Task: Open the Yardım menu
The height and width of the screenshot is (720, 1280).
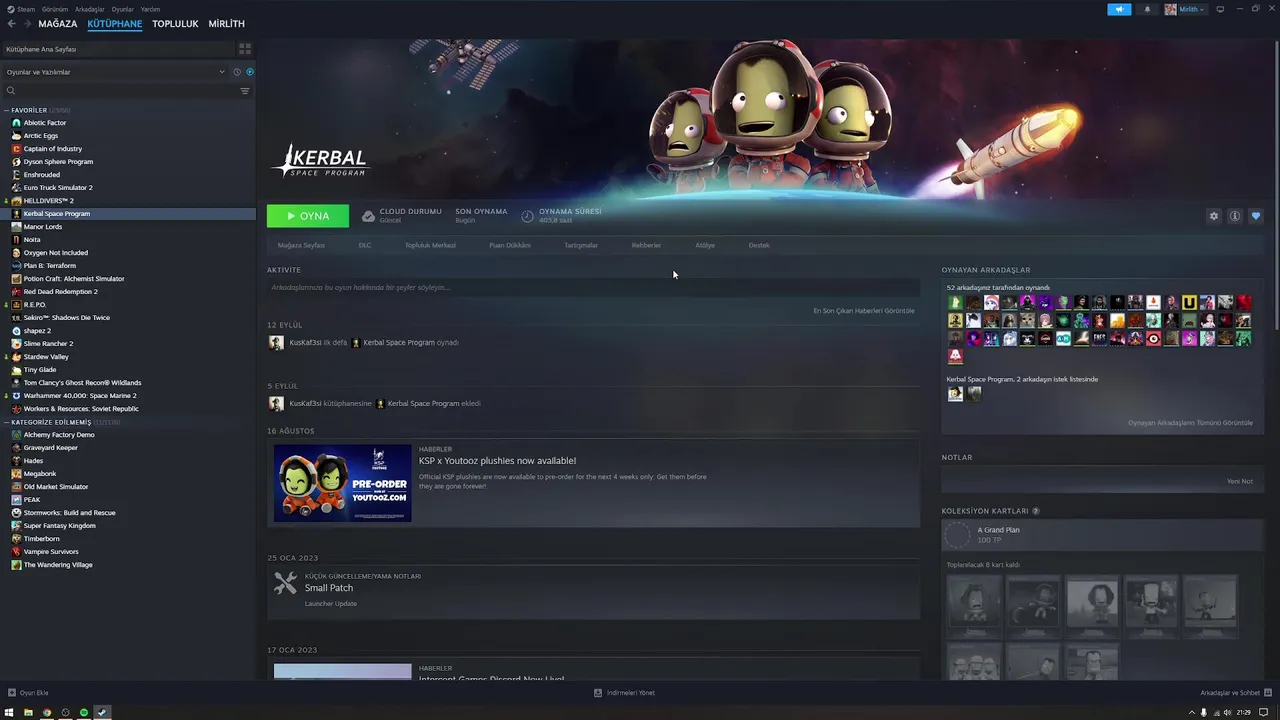Action: pyautogui.click(x=150, y=9)
